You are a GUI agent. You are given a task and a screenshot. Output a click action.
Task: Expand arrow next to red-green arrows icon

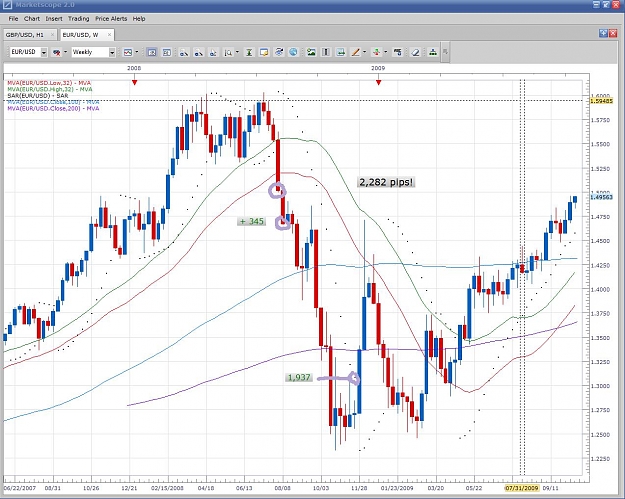[385, 52]
